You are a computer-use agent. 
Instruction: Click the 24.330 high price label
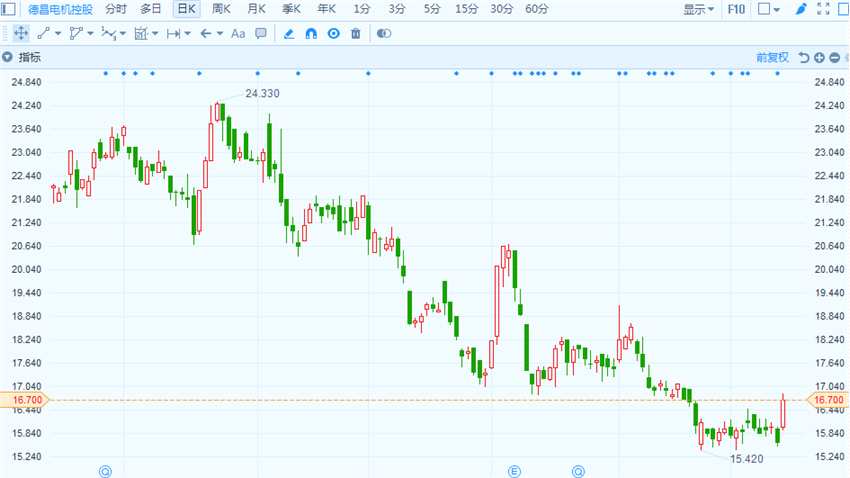pyautogui.click(x=262, y=93)
